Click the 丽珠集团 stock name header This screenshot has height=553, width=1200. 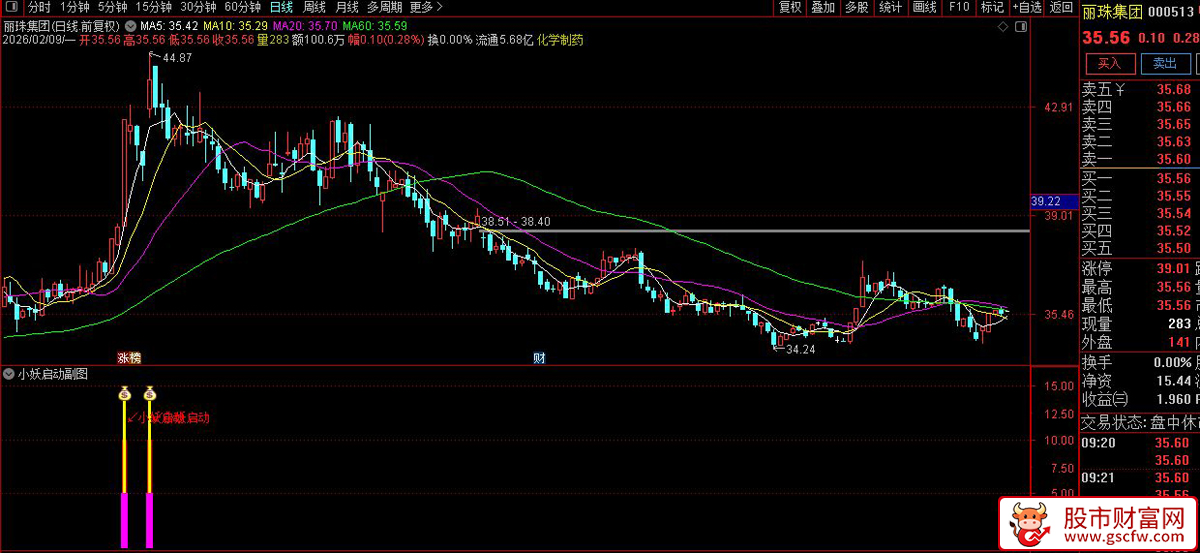tap(1112, 11)
